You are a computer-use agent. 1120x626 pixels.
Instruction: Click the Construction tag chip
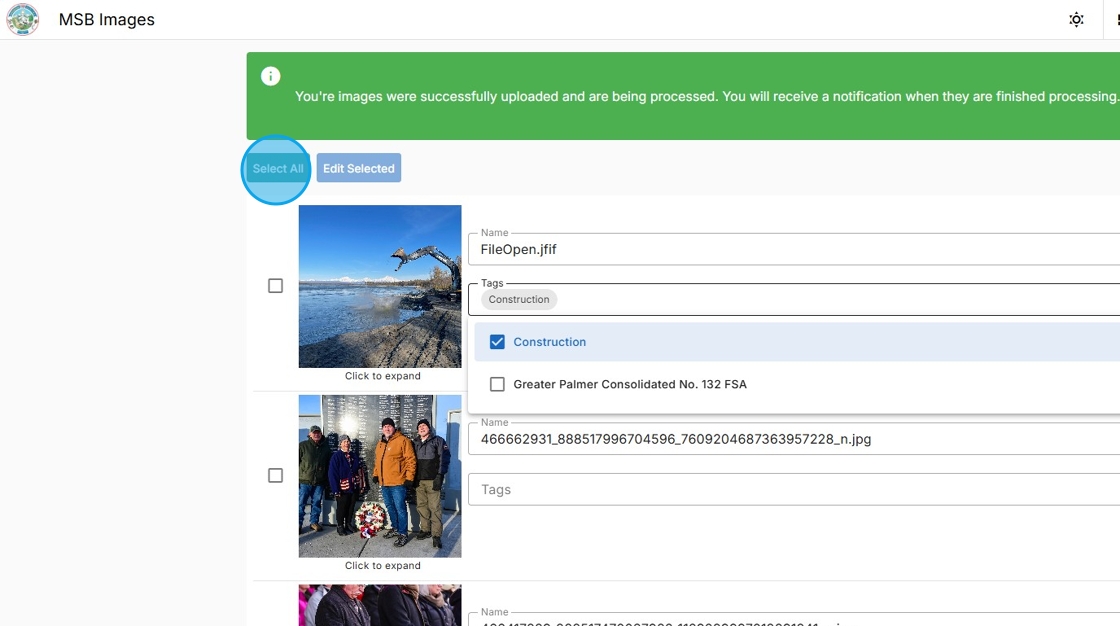click(519, 299)
